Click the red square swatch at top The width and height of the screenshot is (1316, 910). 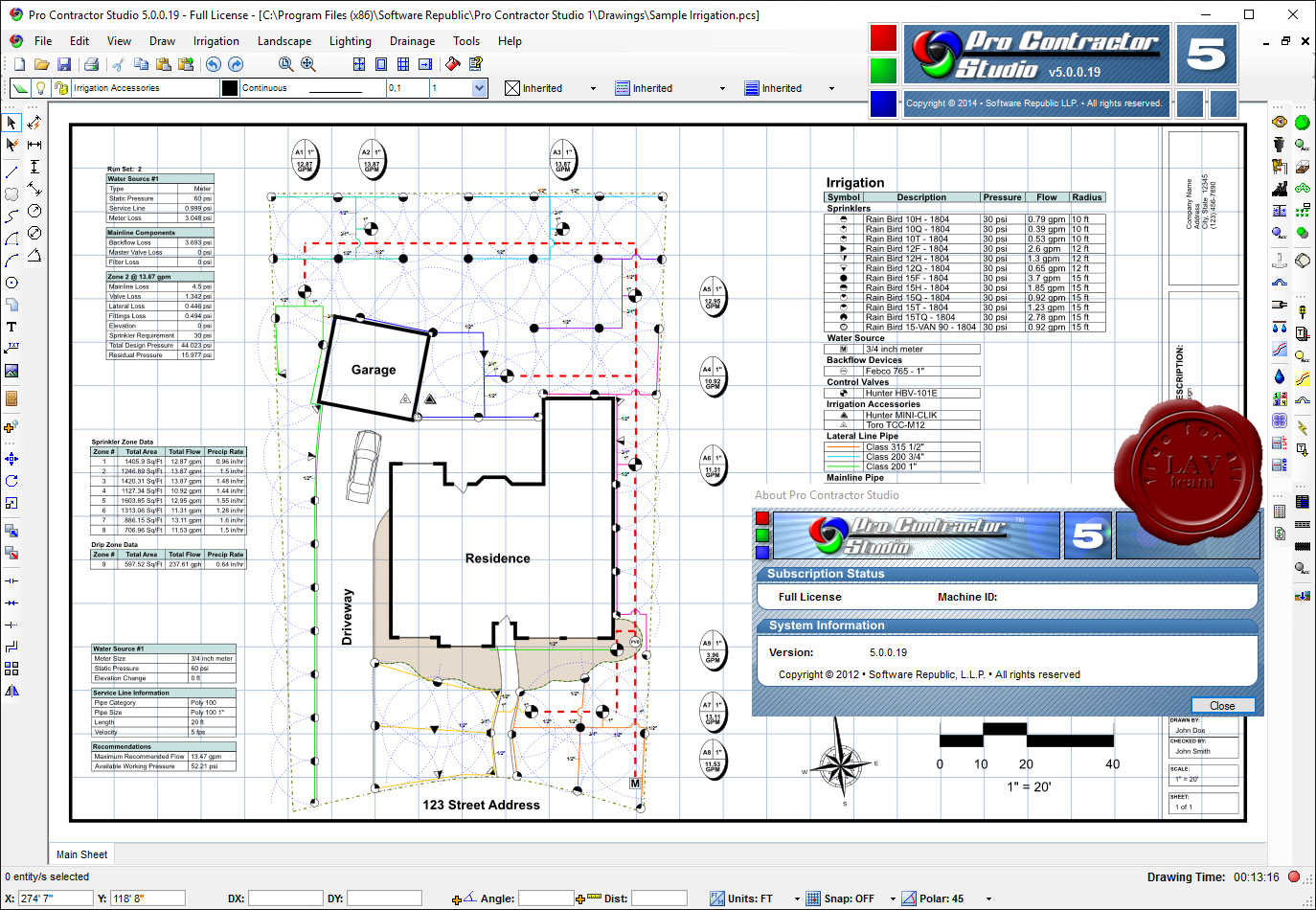883,38
